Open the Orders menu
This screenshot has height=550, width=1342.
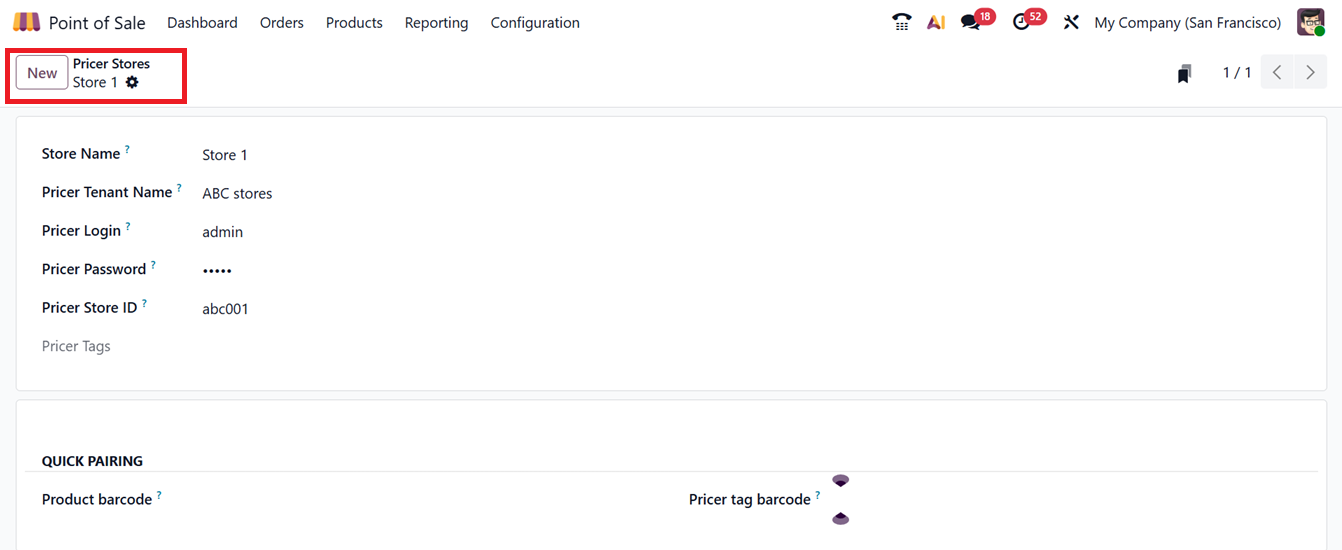point(281,22)
